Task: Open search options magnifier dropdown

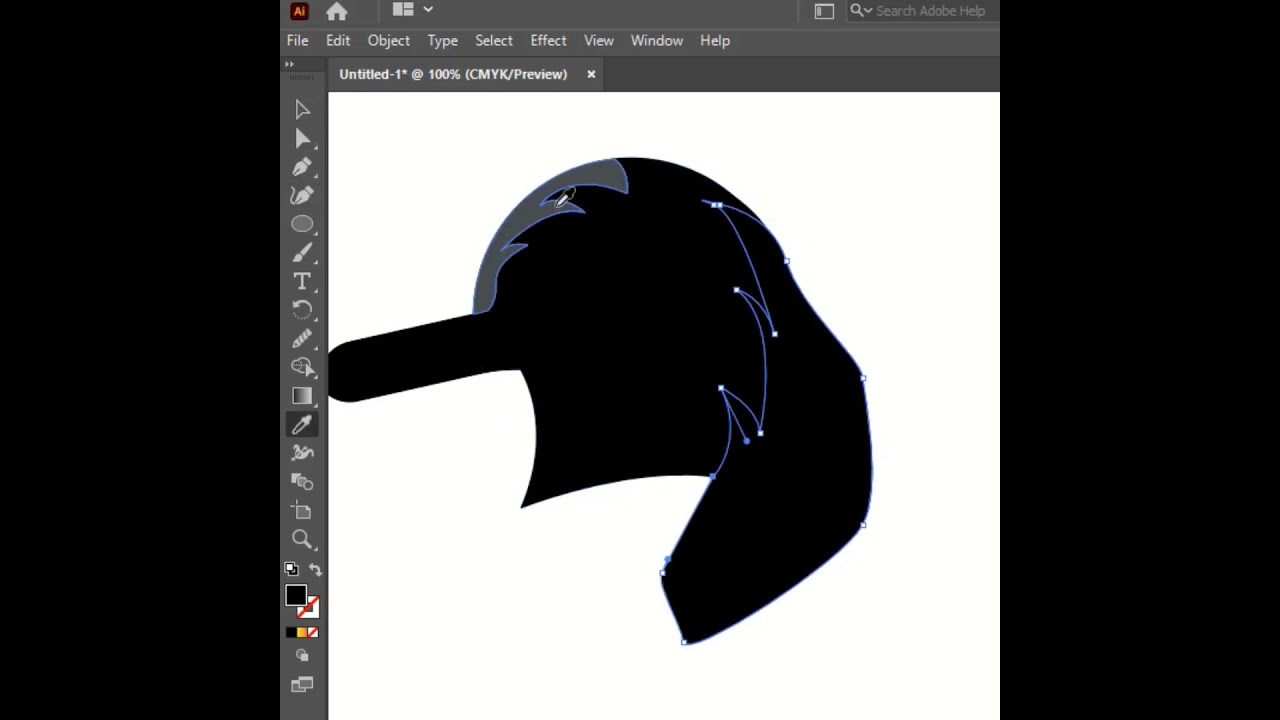Action: coord(860,11)
